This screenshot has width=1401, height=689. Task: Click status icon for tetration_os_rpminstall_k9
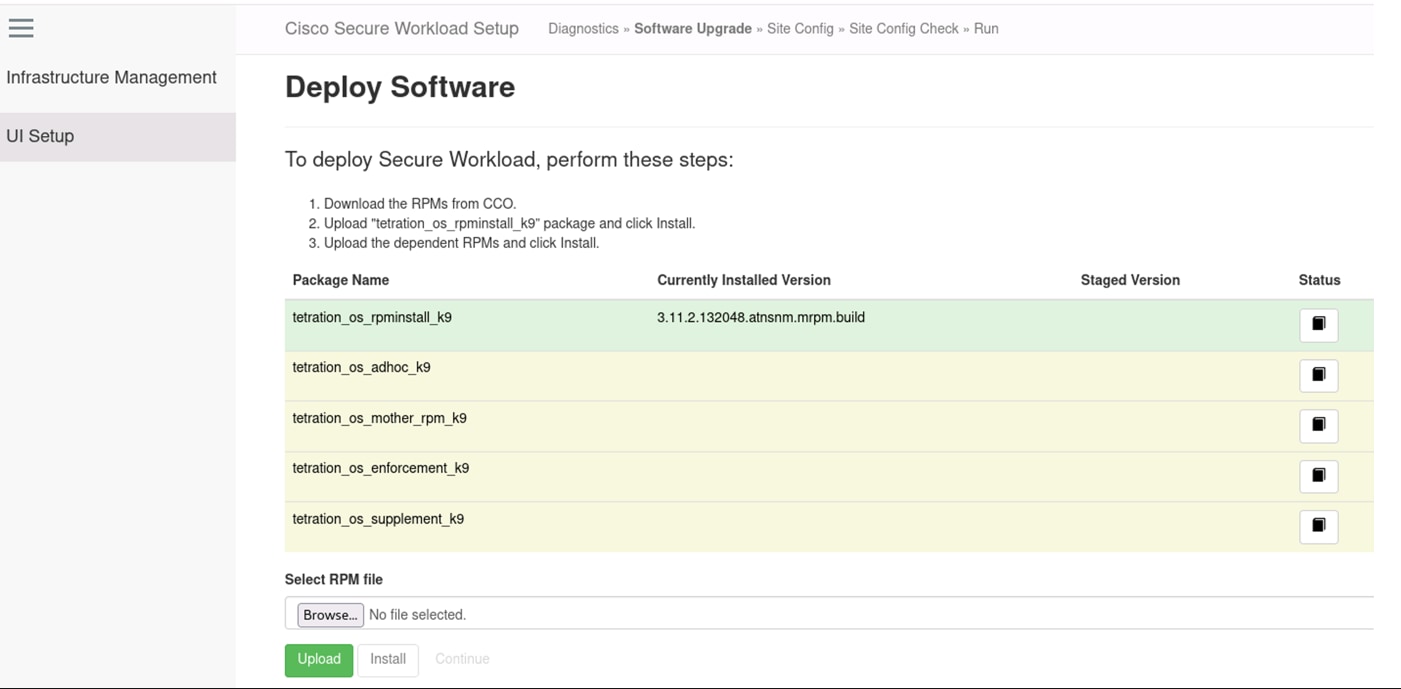pos(1318,325)
